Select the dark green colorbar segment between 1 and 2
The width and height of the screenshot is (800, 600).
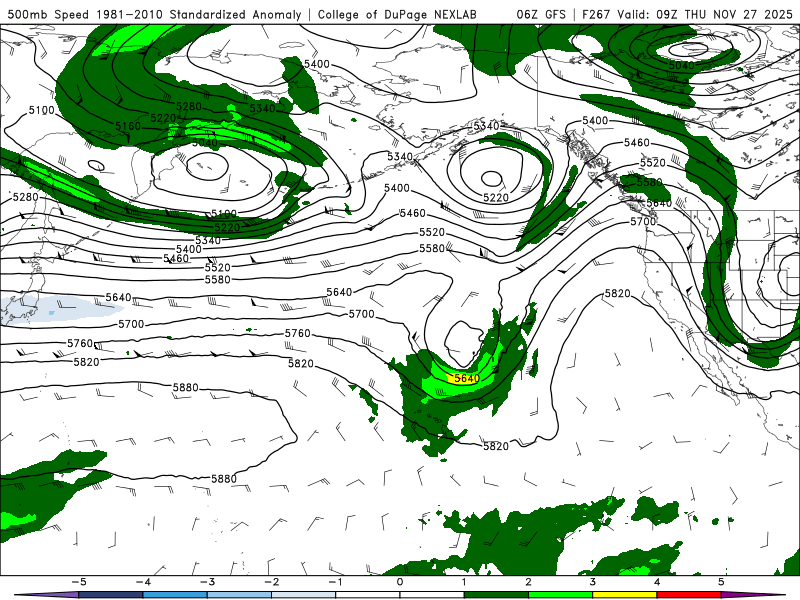coord(496,595)
